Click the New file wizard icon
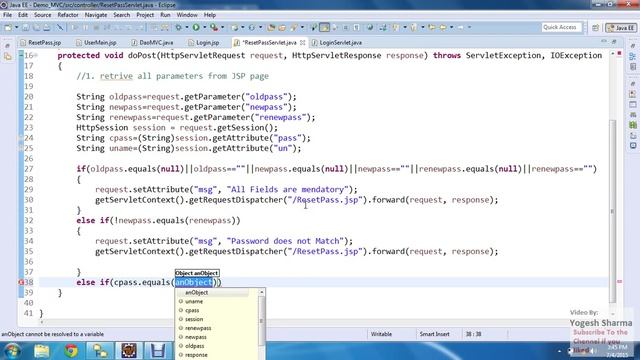Viewport: 640px width, 360px height. point(8,27)
